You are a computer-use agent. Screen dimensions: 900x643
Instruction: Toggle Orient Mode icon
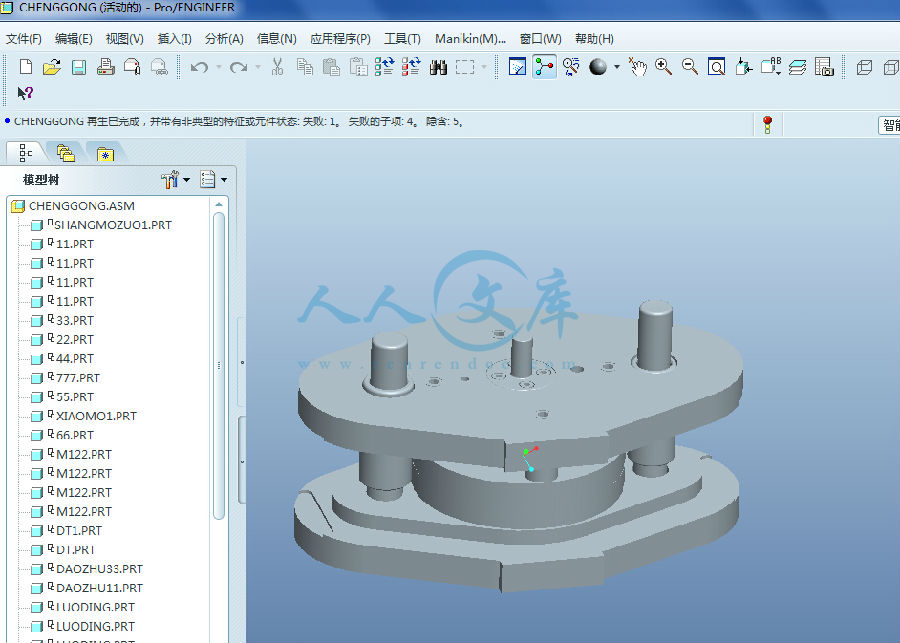571,67
